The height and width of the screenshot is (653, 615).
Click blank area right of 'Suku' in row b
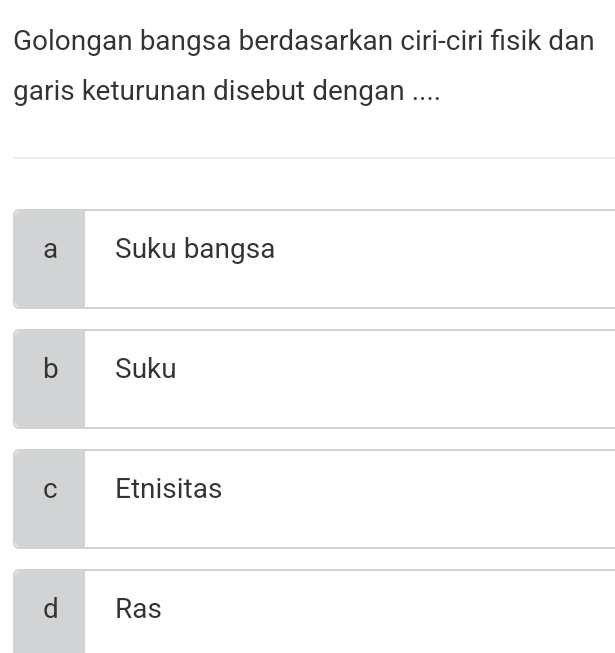(x=400, y=379)
